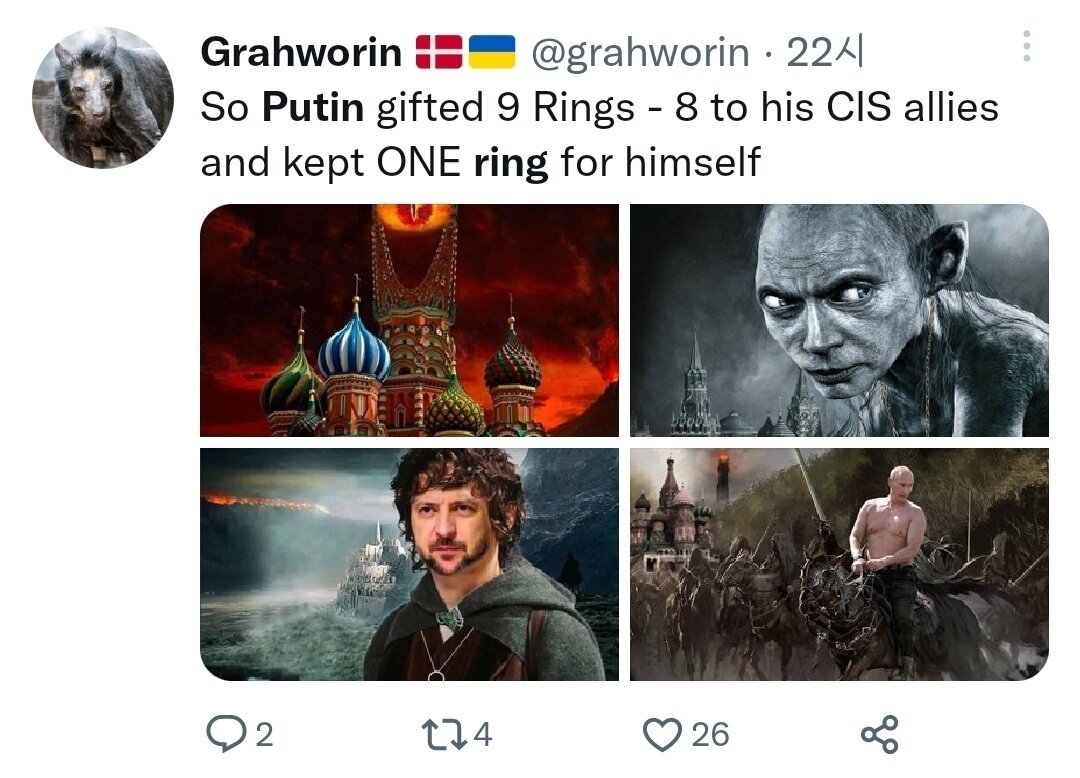Click the bold word Putin in tweet
This screenshot has height=778, width=1080.
coord(313,107)
